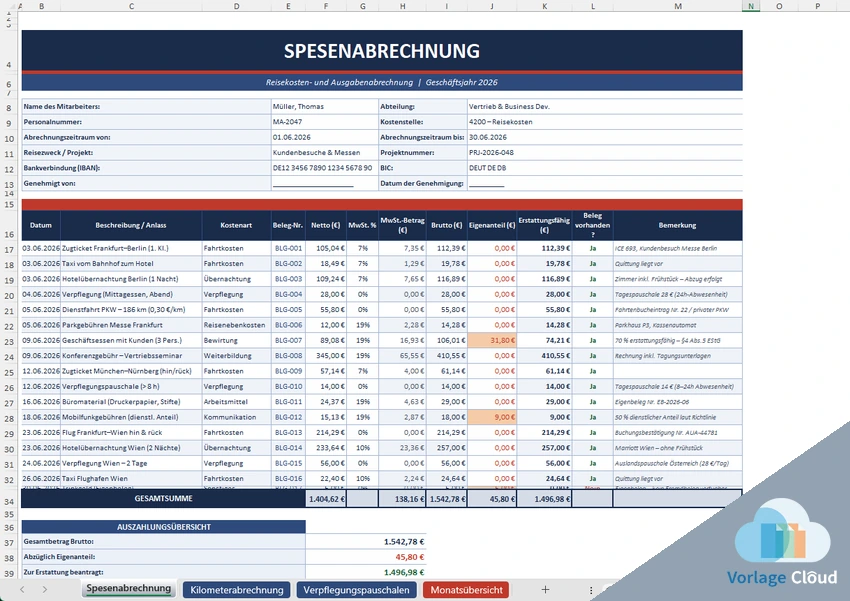Select Kommunikation cost type cell
Image resolution: width=850 pixels, height=601 pixels.
(x=236, y=417)
